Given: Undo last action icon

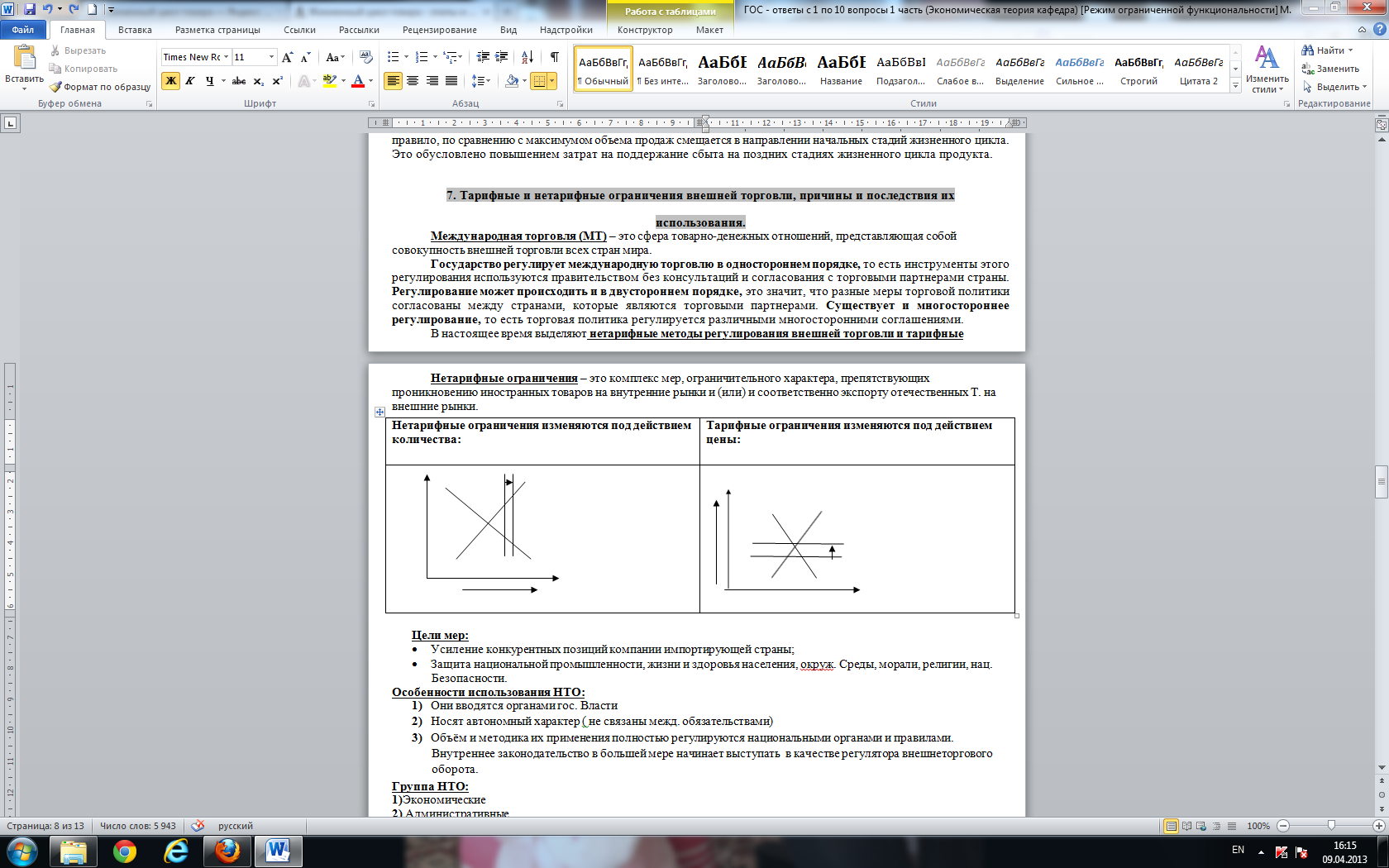Looking at the screenshot, I should point(47,9).
